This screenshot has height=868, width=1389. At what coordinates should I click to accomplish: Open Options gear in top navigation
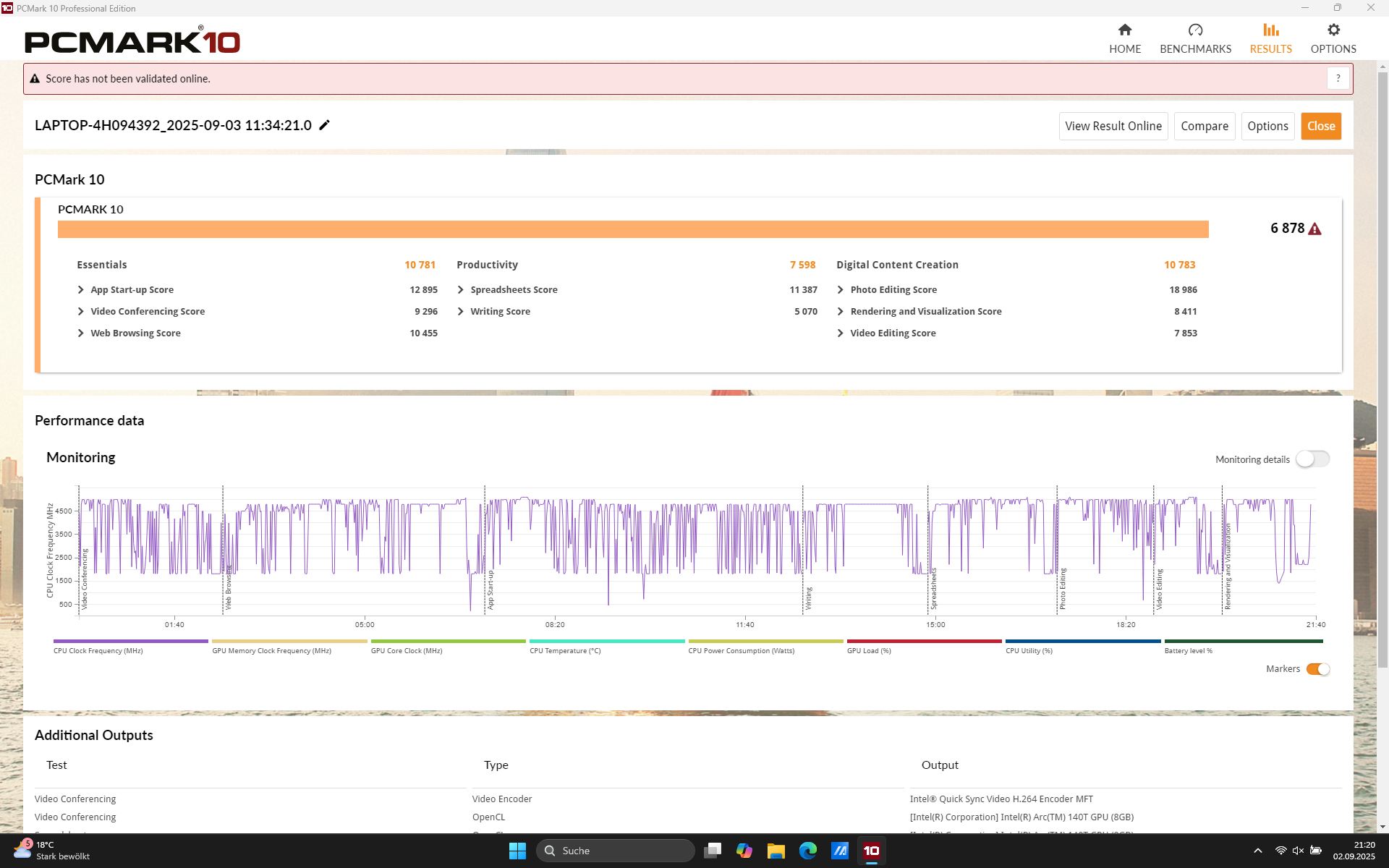pos(1333,30)
